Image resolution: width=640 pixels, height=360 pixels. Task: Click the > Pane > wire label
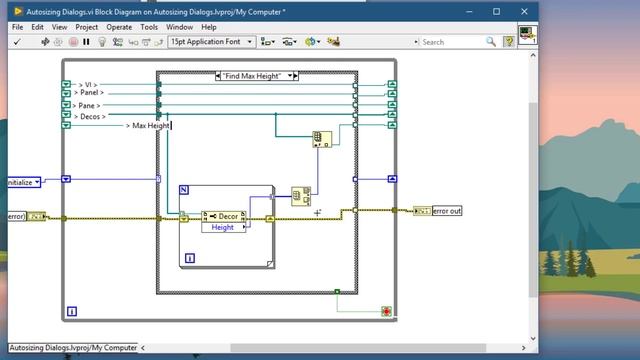coord(86,105)
